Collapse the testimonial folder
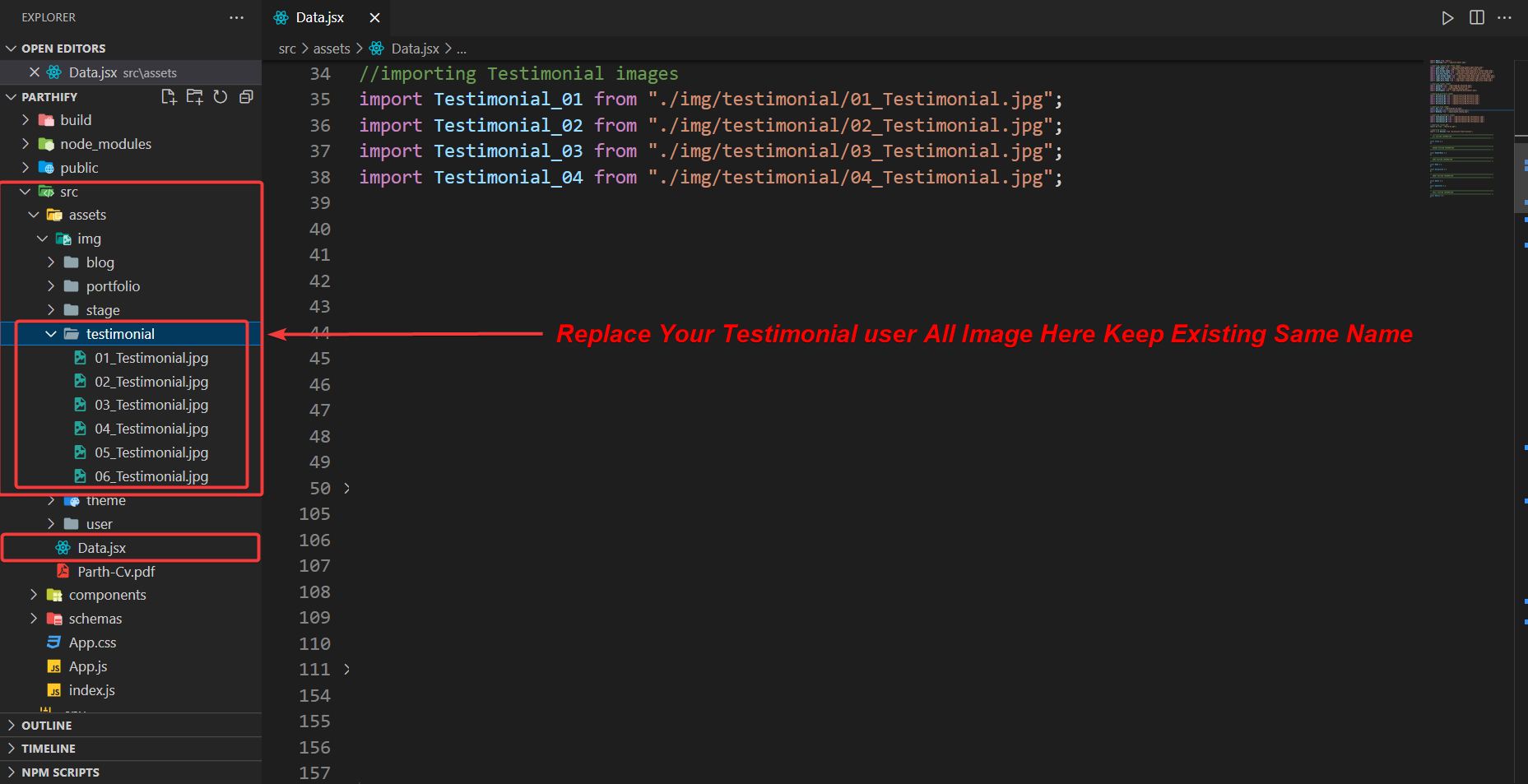The image size is (1528, 784). [x=51, y=334]
